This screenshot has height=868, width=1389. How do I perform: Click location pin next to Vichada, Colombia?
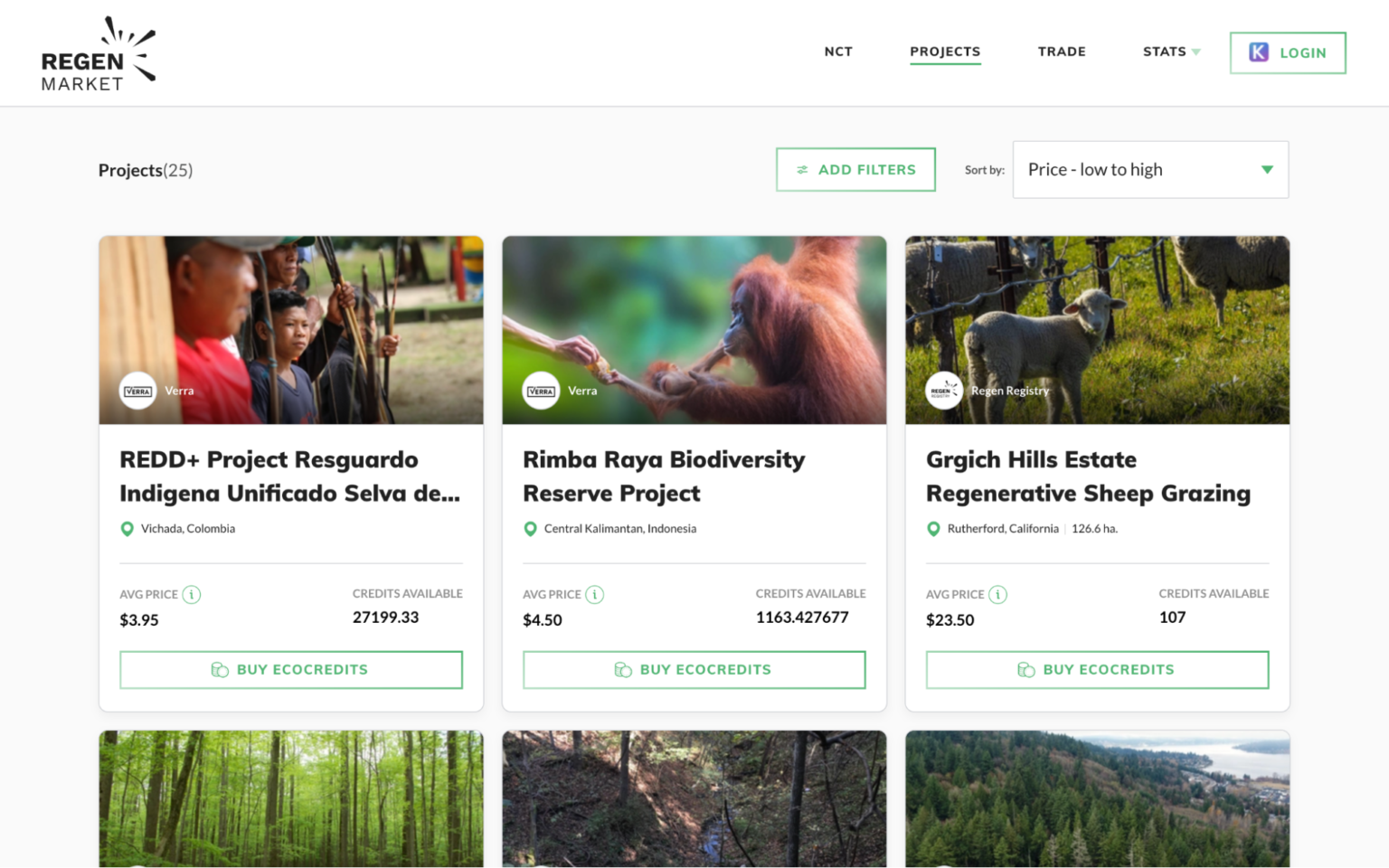[x=128, y=529]
